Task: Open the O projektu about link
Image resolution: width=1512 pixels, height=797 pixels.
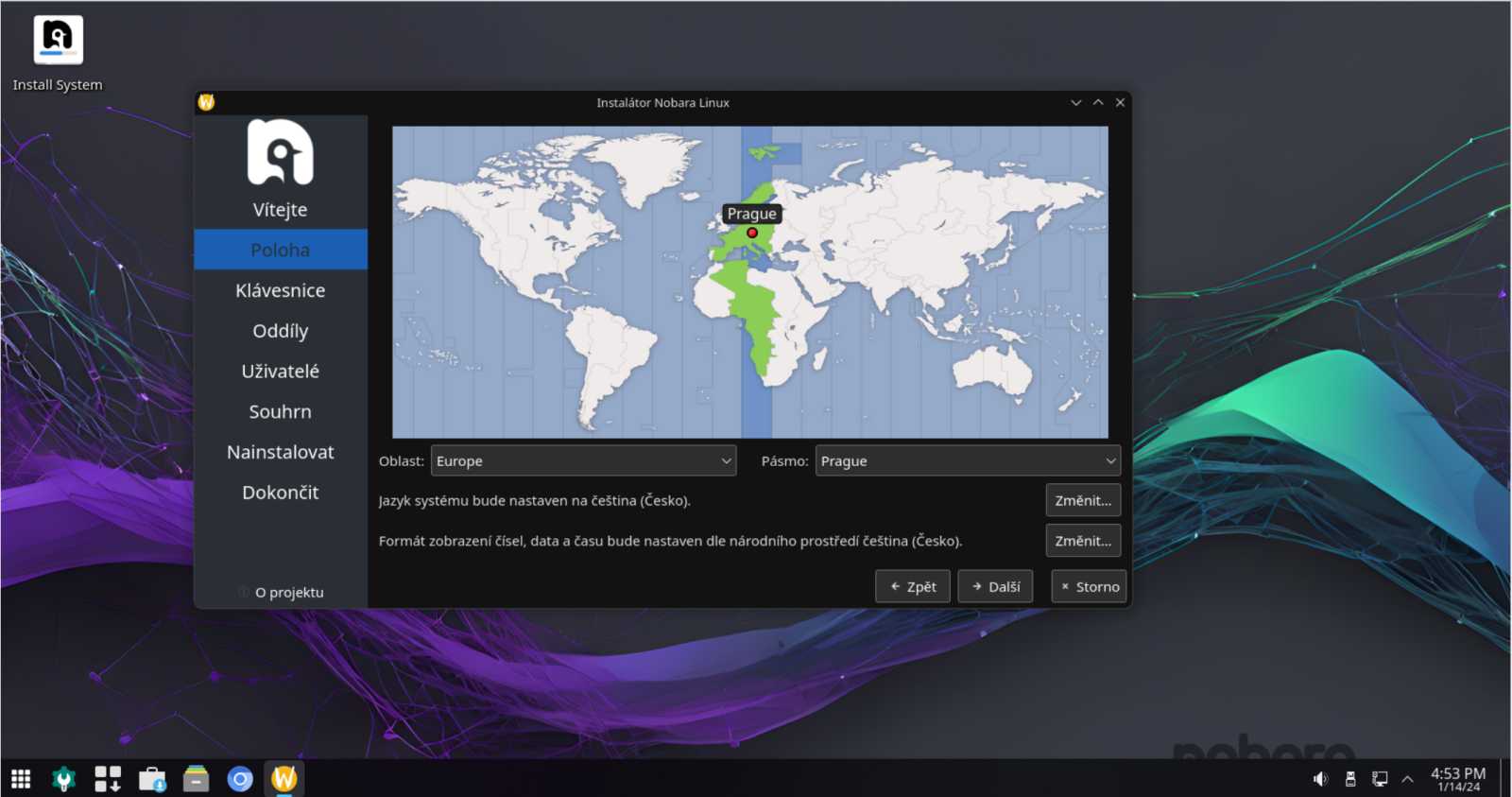Action: [281, 592]
